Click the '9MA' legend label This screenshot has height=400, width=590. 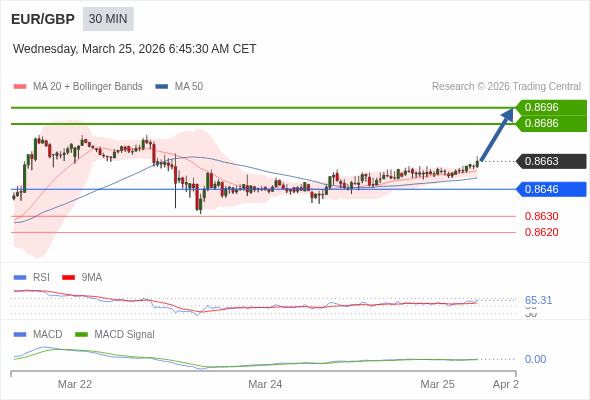92,278
